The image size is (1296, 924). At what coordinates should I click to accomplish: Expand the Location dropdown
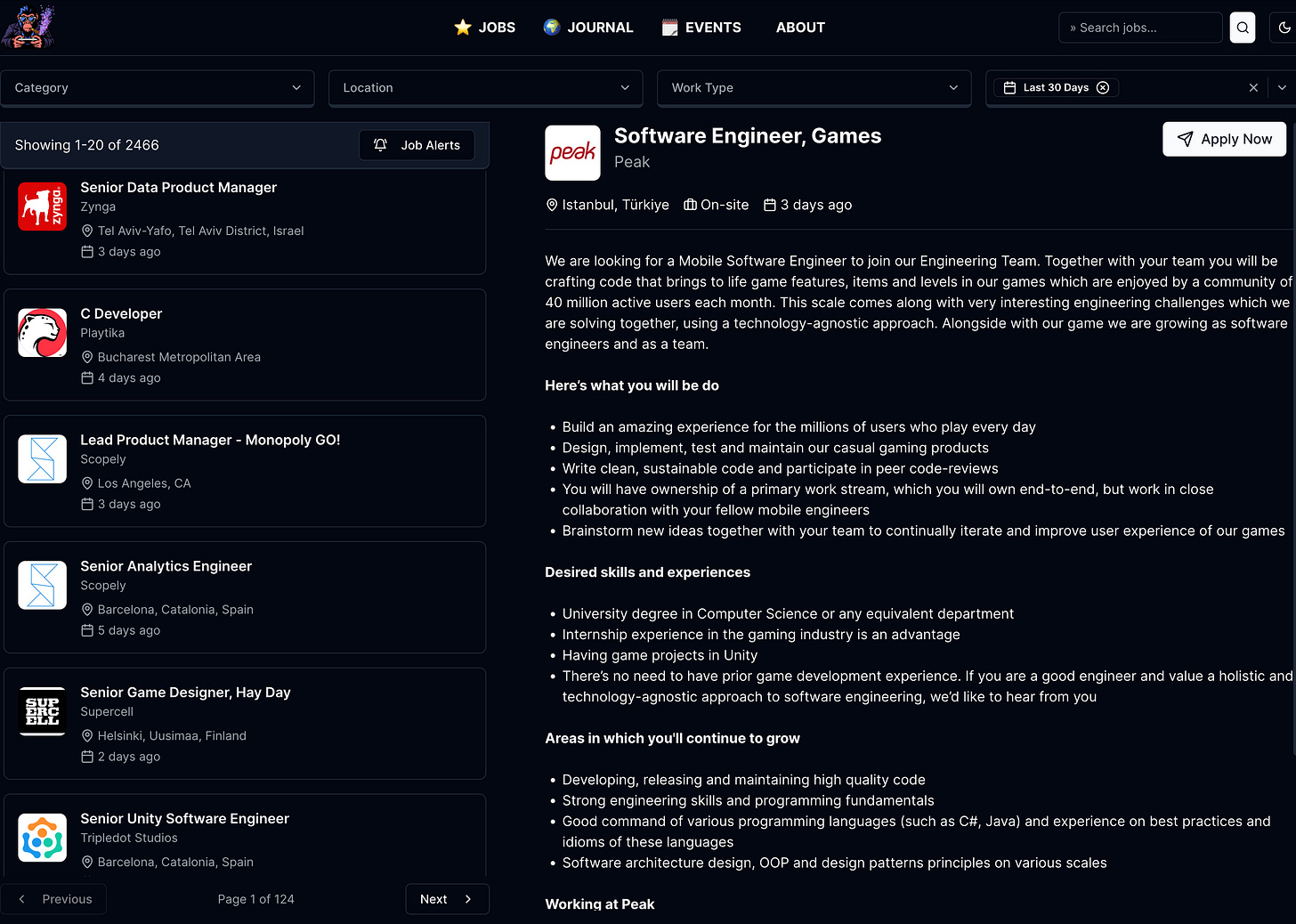tap(486, 87)
